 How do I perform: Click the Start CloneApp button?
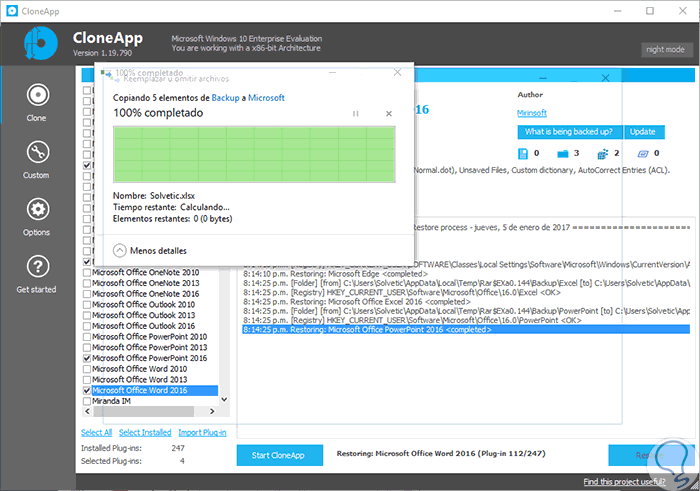pos(279,455)
